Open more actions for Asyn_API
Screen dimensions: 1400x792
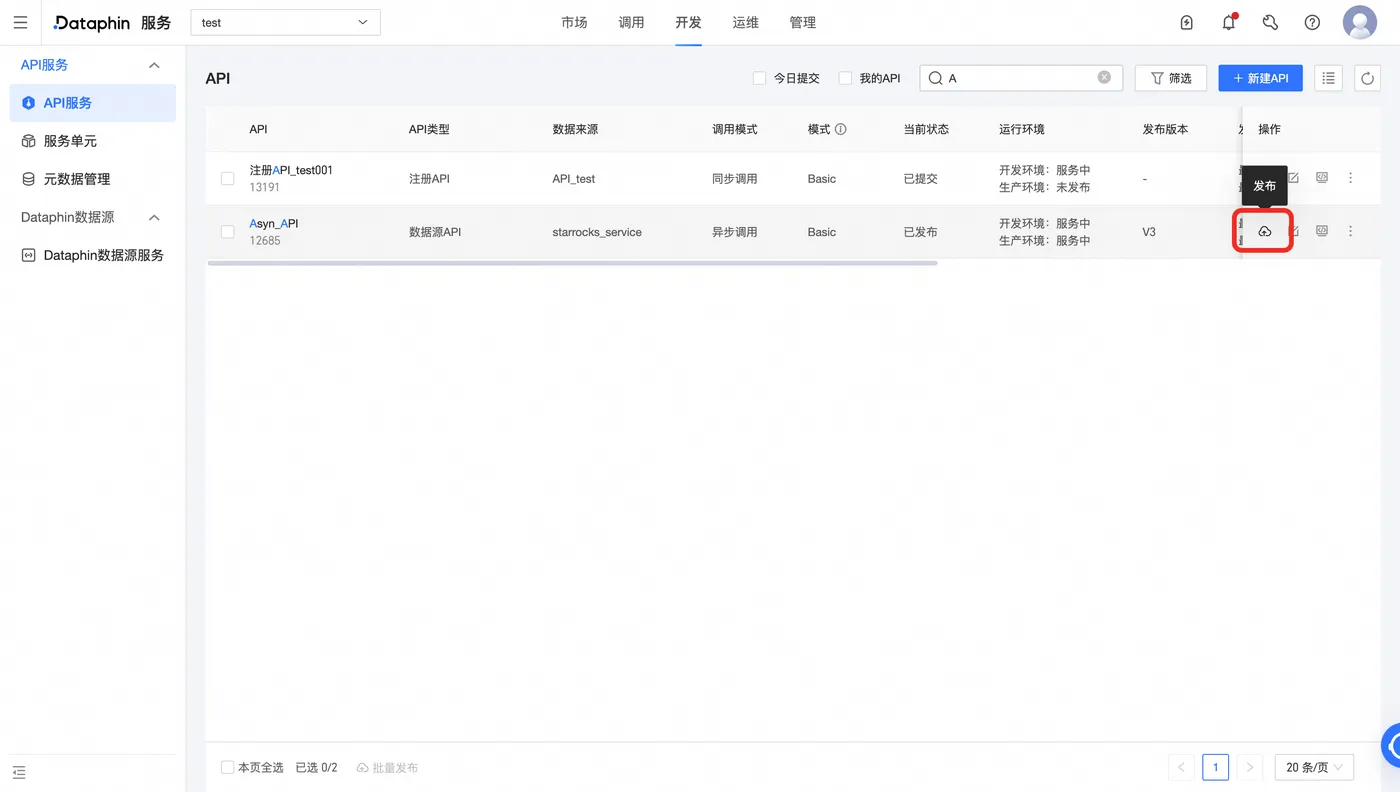click(x=1351, y=231)
